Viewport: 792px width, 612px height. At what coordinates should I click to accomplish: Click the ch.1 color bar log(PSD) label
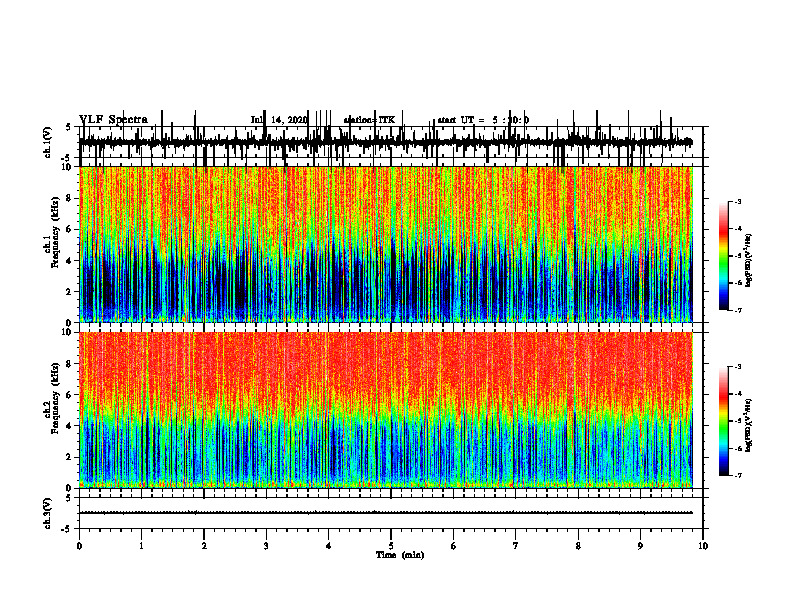point(749,261)
